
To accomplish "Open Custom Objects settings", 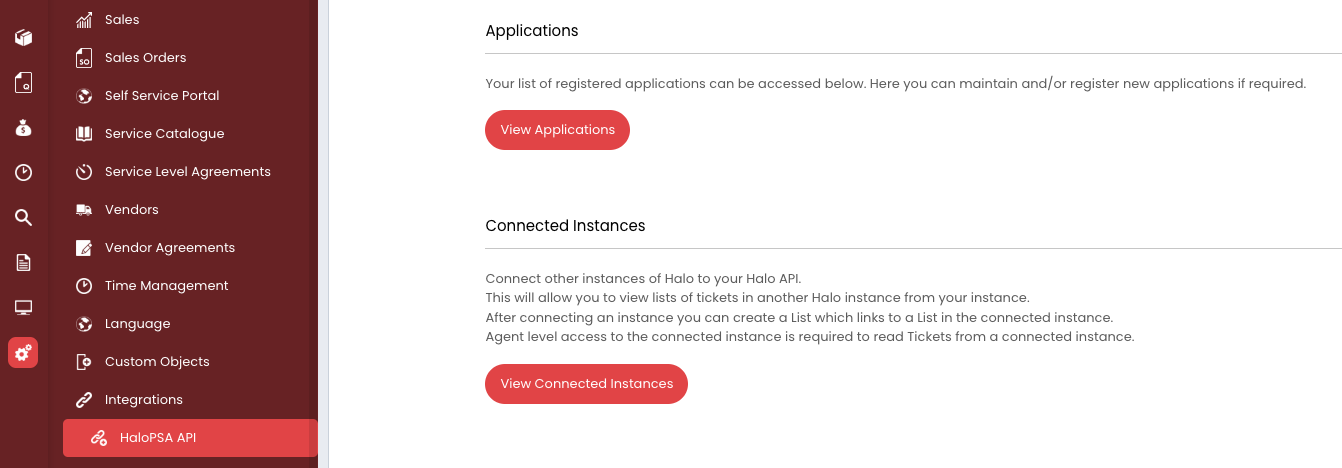I will [157, 362].
